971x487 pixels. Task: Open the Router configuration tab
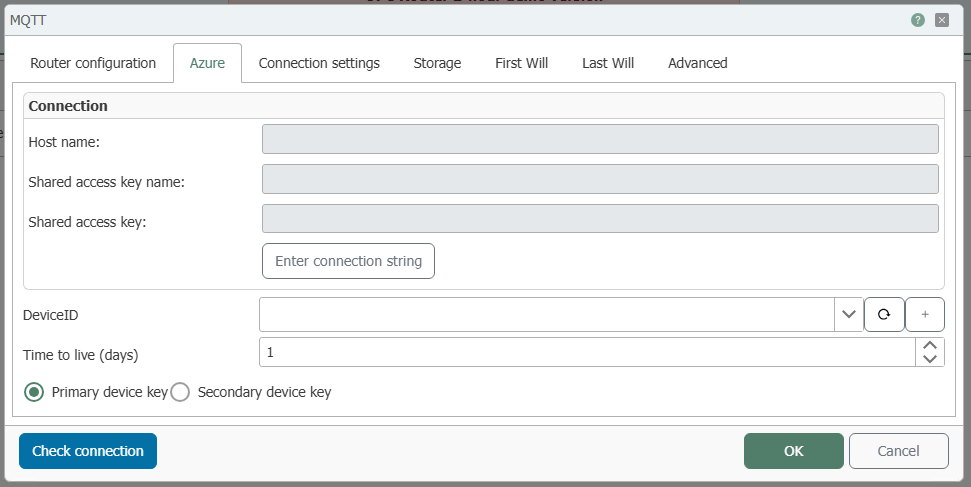[x=93, y=63]
